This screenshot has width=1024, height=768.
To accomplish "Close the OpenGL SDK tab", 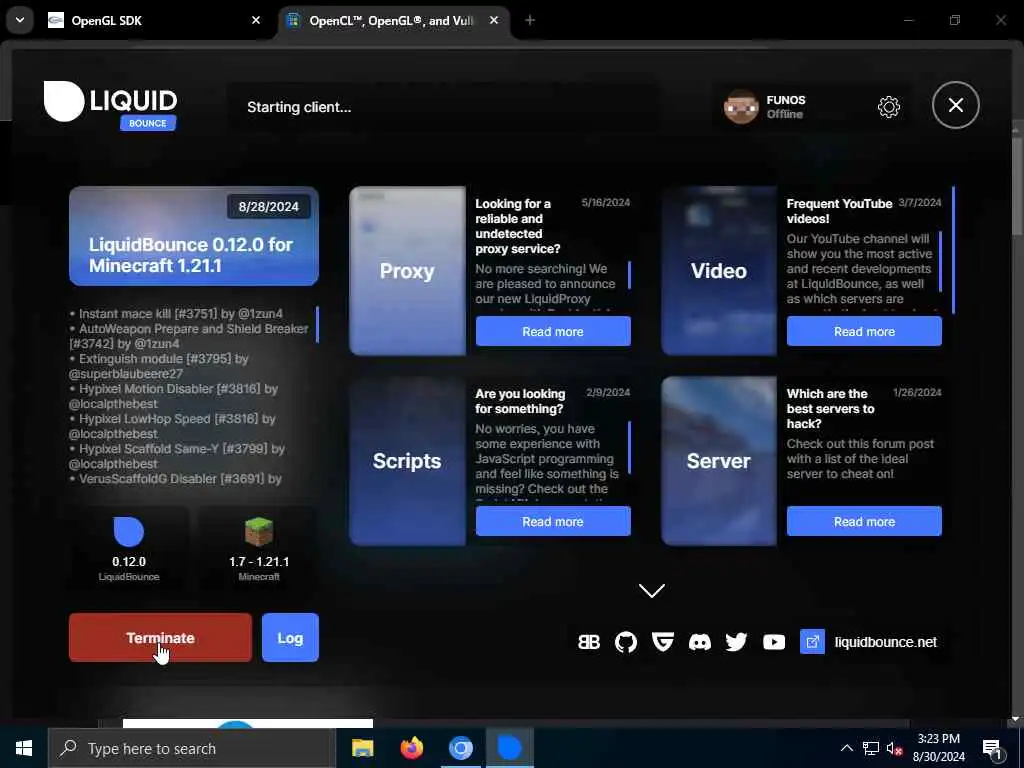I will coord(256,20).
